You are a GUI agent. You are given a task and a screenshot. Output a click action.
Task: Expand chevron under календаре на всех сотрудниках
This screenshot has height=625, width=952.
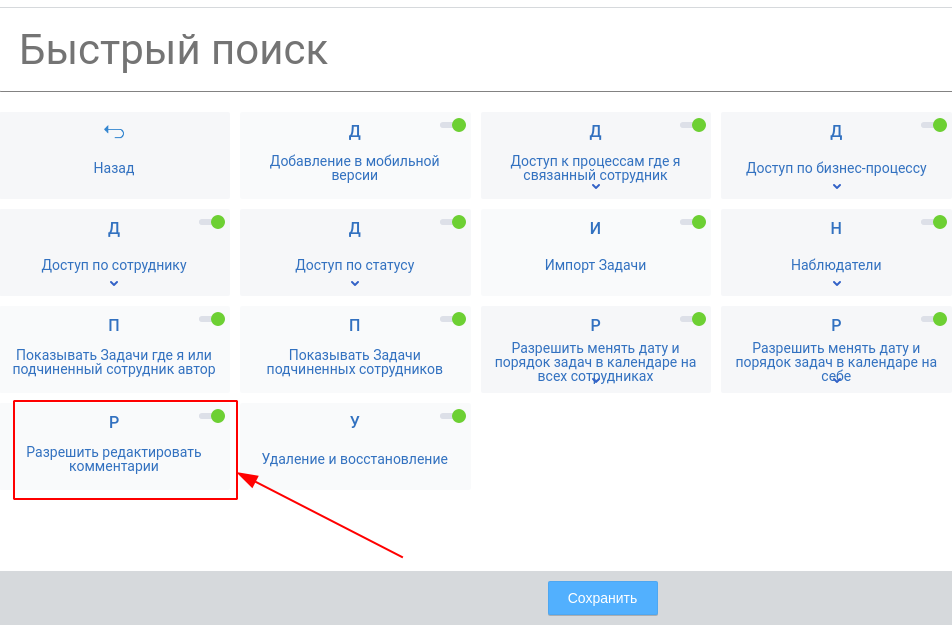point(596,381)
